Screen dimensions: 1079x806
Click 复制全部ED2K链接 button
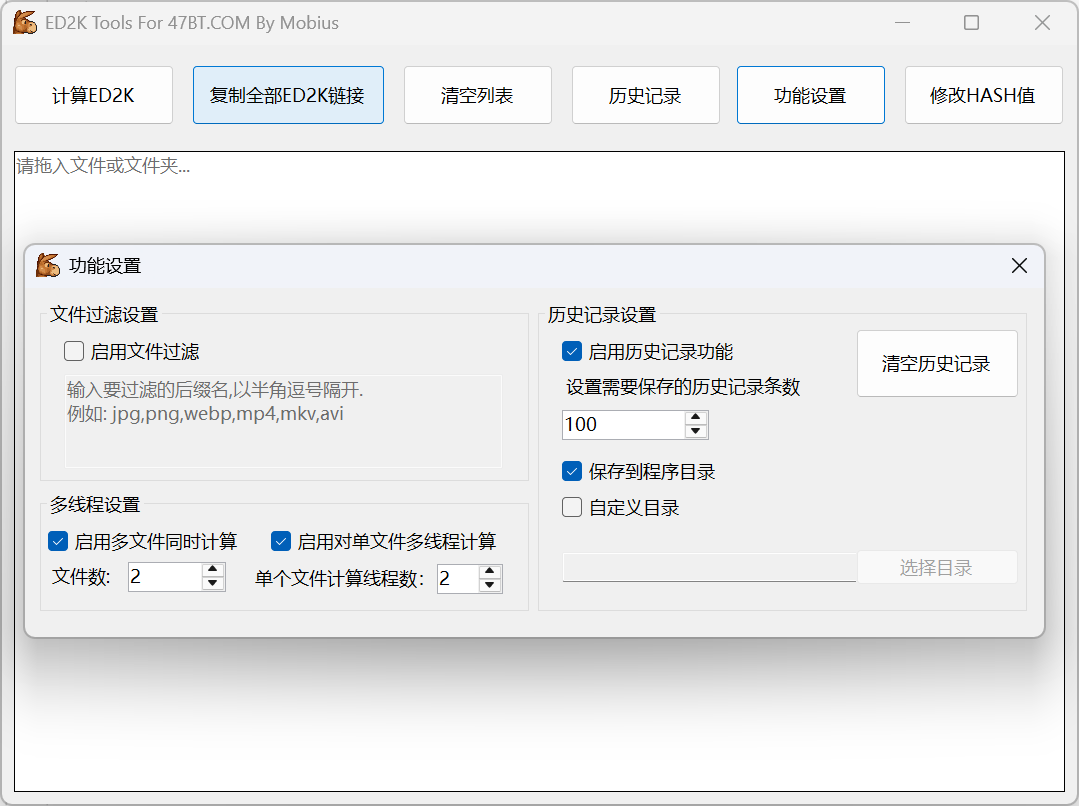(x=288, y=95)
